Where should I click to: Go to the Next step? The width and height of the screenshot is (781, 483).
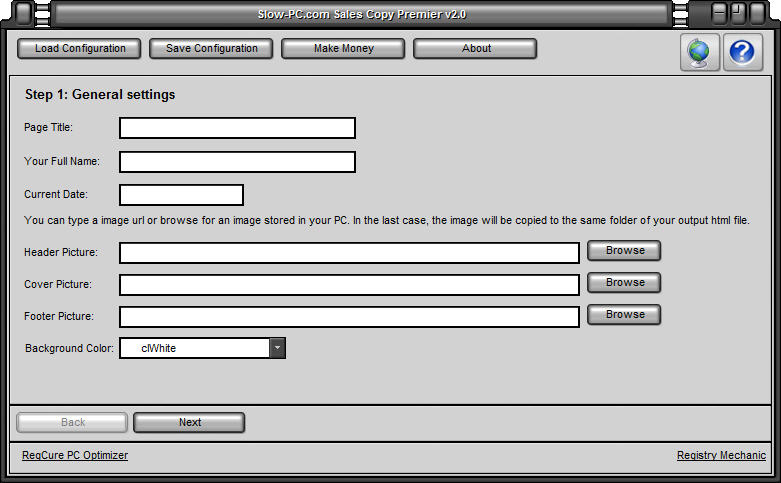click(189, 423)
